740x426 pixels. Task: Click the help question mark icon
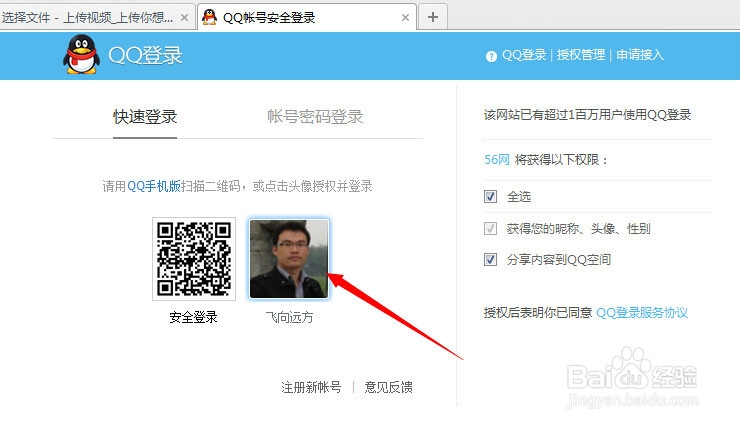tap(491, 56)
